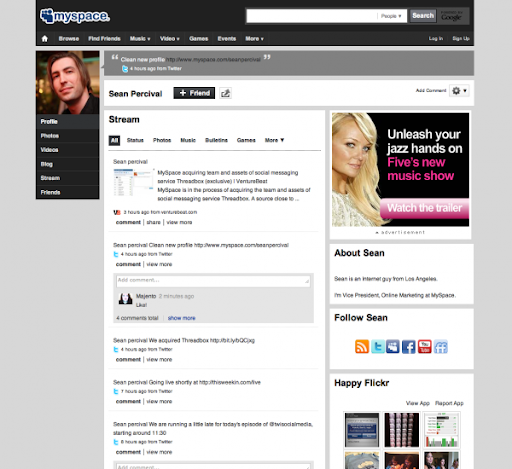The height and width of the screenshot is (469, 512).
Task: Click Majento's comment avatar
Action: click(126, 298)
